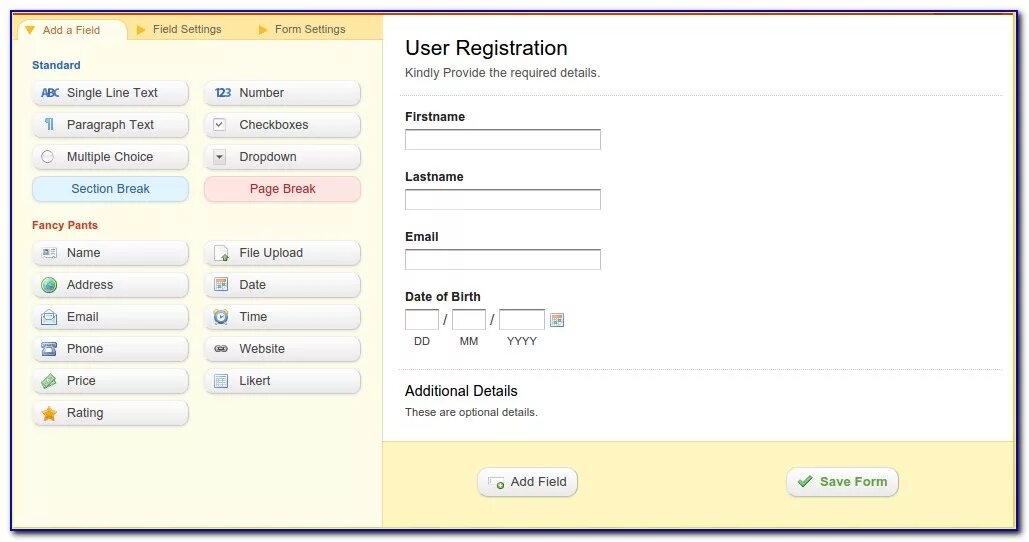Add a Price field
Viewport: 1029px width, 542px height.
tap(110, 381)
